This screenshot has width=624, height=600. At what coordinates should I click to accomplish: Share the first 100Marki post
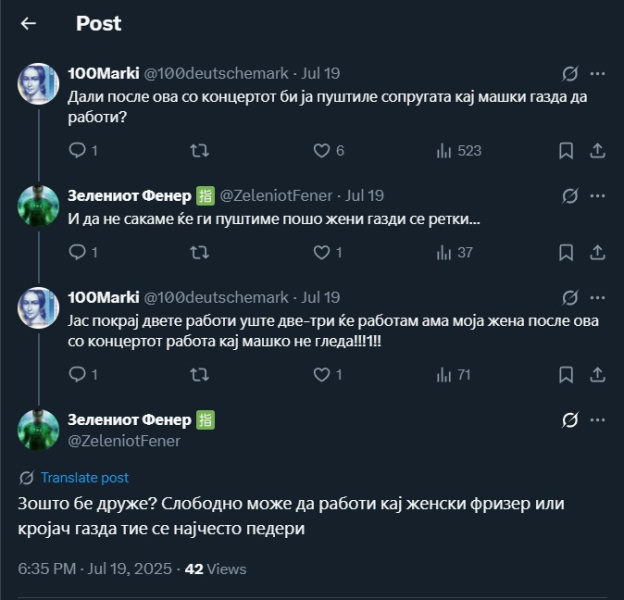[597, 150]
